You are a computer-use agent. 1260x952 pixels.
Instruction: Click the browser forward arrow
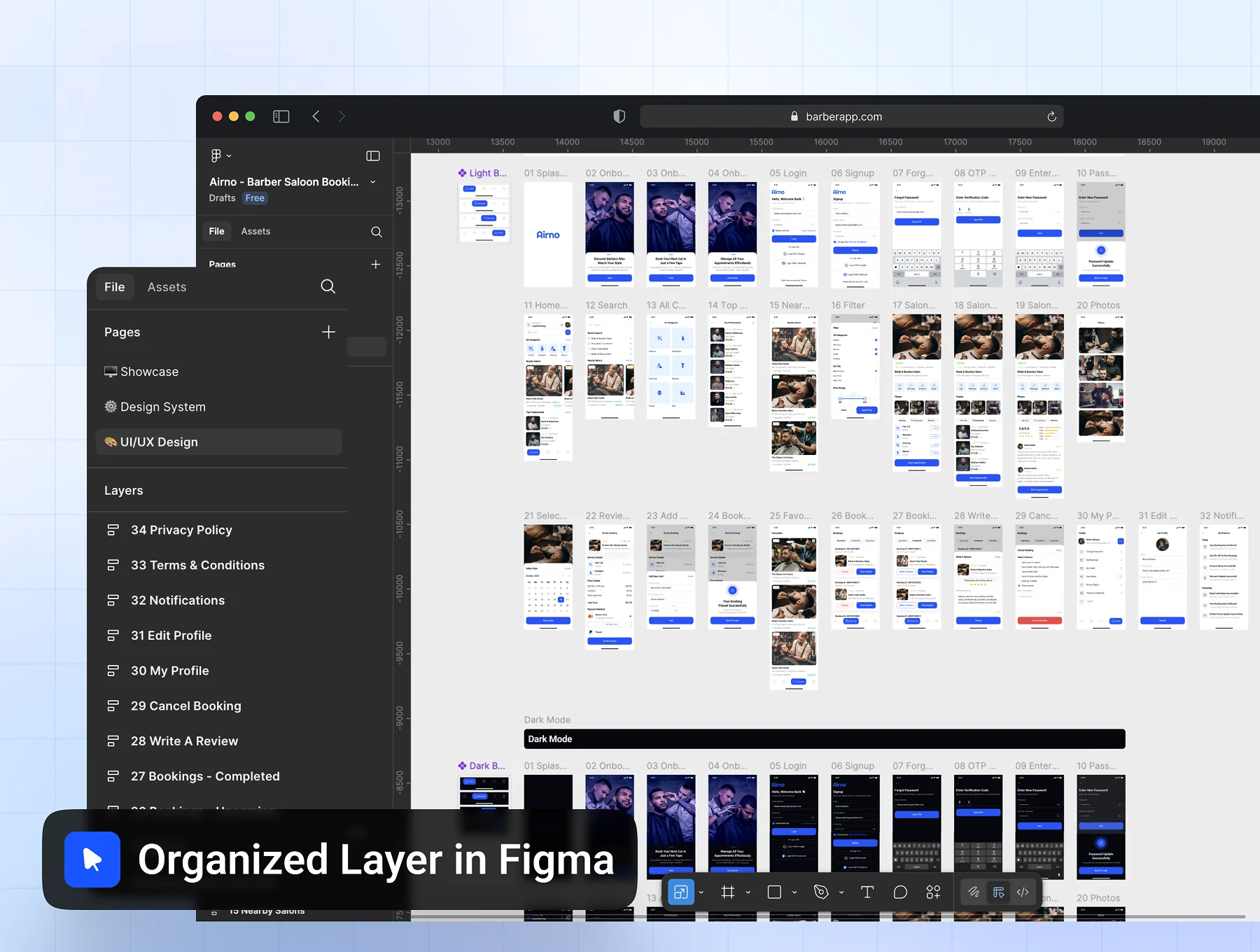point(342,117)
